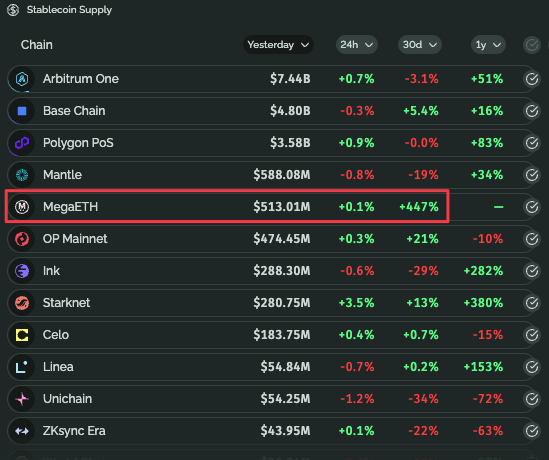Open the Arbitrum One chain name
Image resolution: width=549 pixels, height=460 pixels.
pyautogui.click(x=81, y=79)
